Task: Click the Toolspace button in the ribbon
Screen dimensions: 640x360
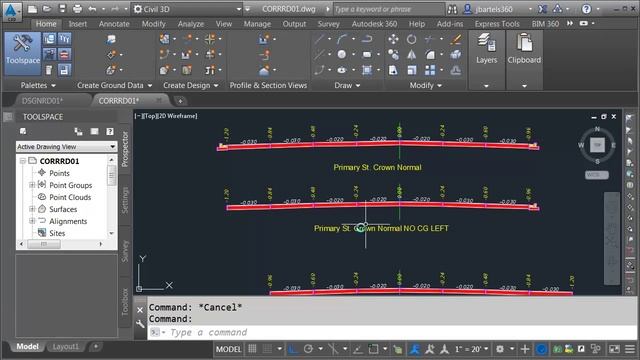Action: click(x=23, y=53)
